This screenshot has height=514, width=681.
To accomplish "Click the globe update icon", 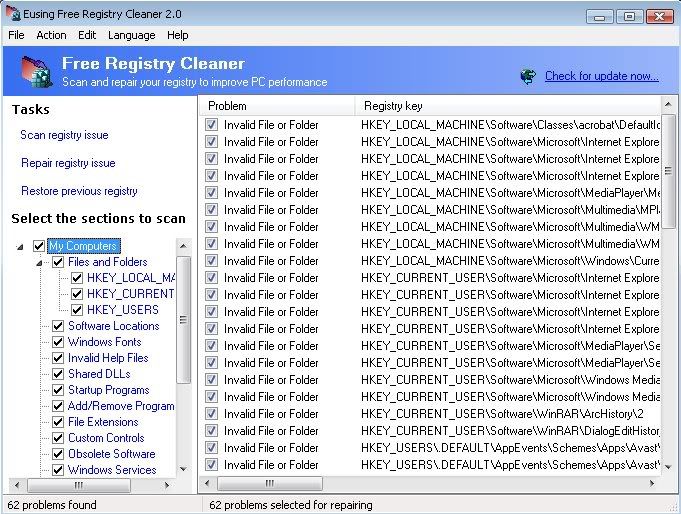I will coord(528,76).
